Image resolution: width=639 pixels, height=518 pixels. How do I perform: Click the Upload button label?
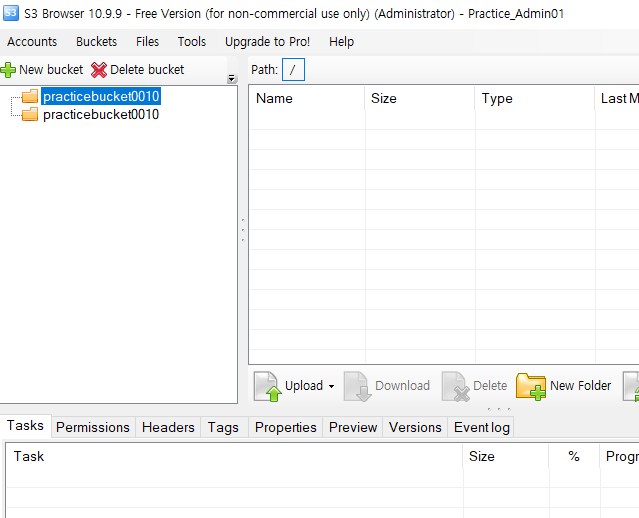point(304,386)
